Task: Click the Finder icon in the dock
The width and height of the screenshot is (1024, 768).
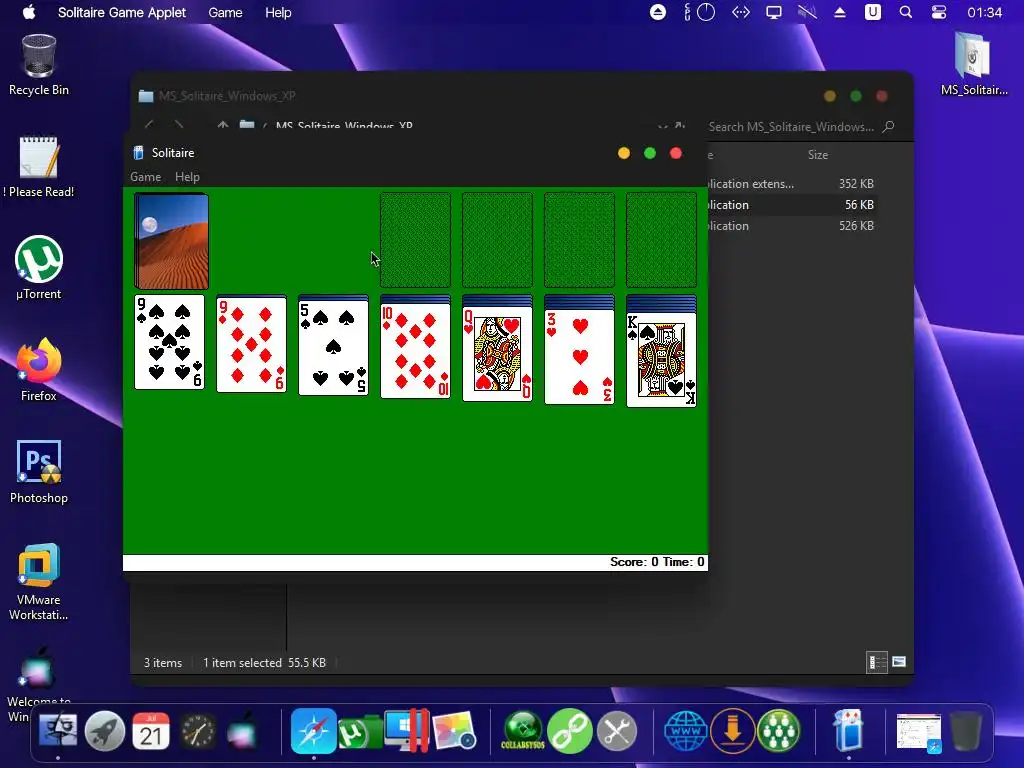Action: [x=58, y=731]
